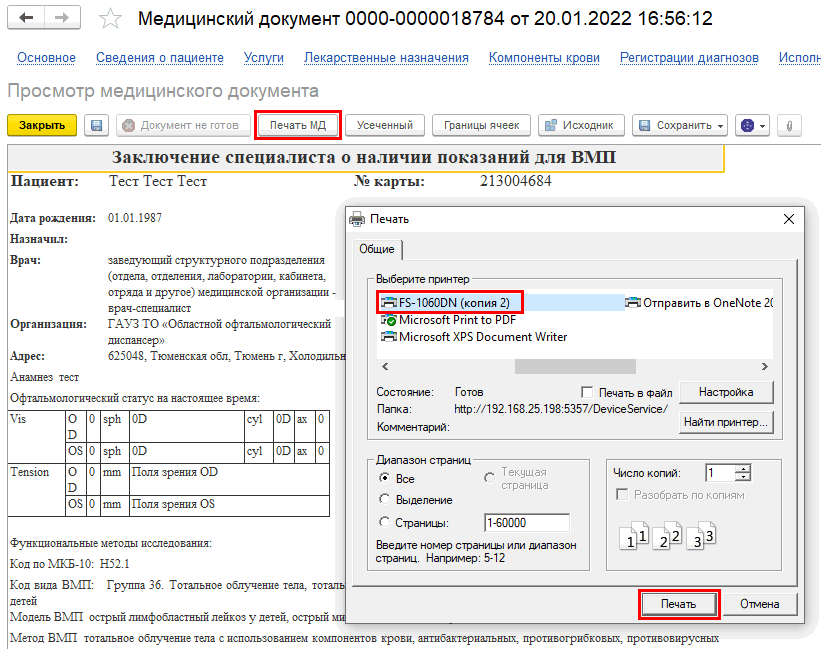Viewport: 821px width, 649px height.
Task: Increase the number of copies with up arrow
Action: tap(742, 469)
